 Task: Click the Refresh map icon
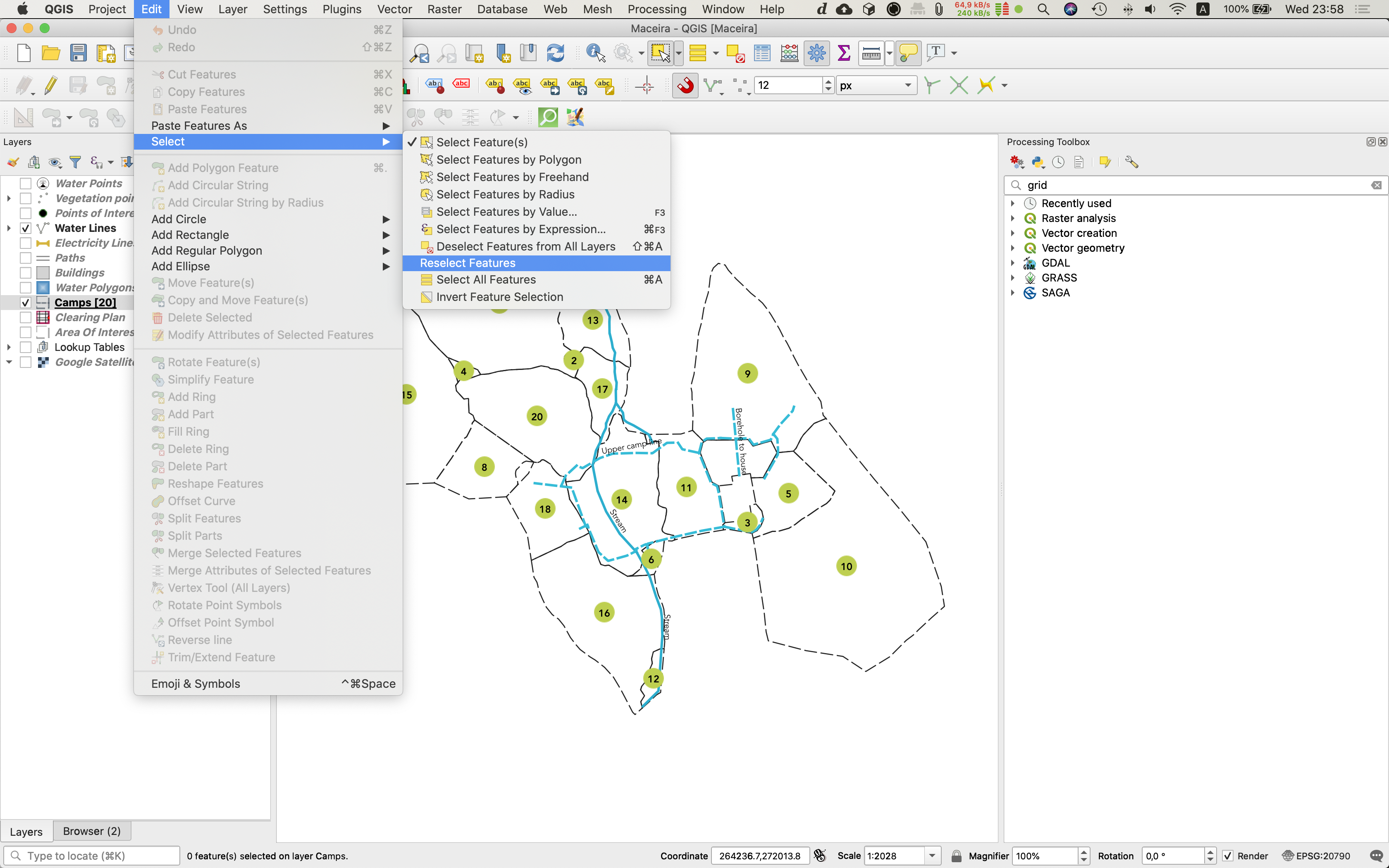click(x=555, y=53)
